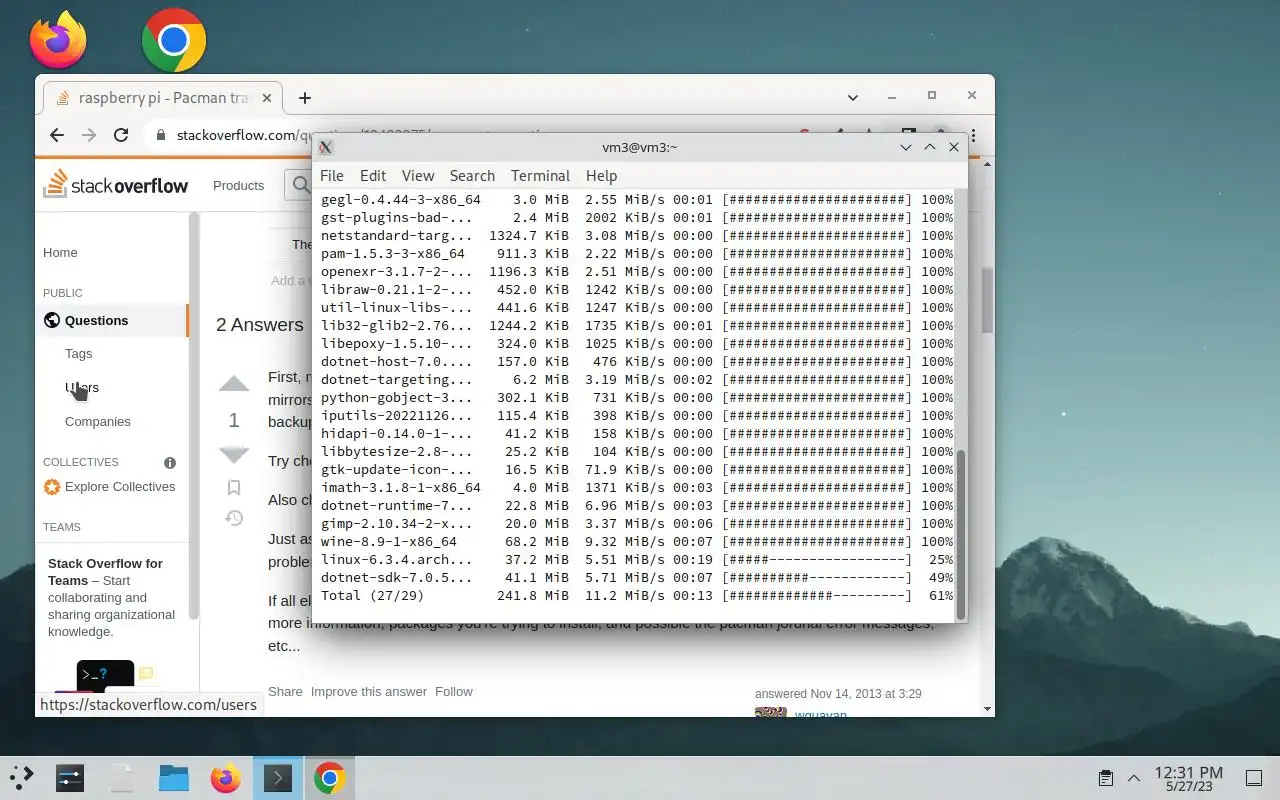Open the terminal Help menu
The width and height of the screenshot is (1280, 800).
(x=601, y=176)
